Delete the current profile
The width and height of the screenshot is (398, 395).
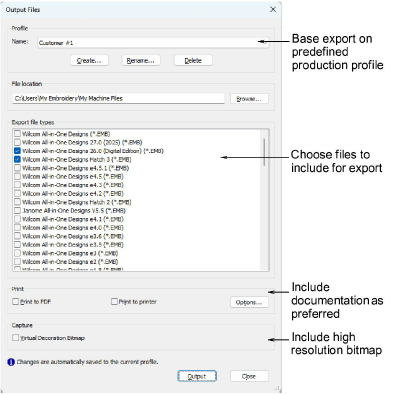[x=193, y=61]
